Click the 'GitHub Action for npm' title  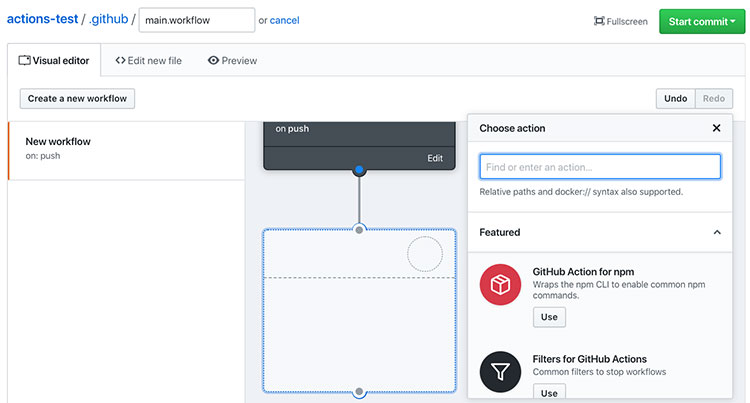tap(583, 272)
